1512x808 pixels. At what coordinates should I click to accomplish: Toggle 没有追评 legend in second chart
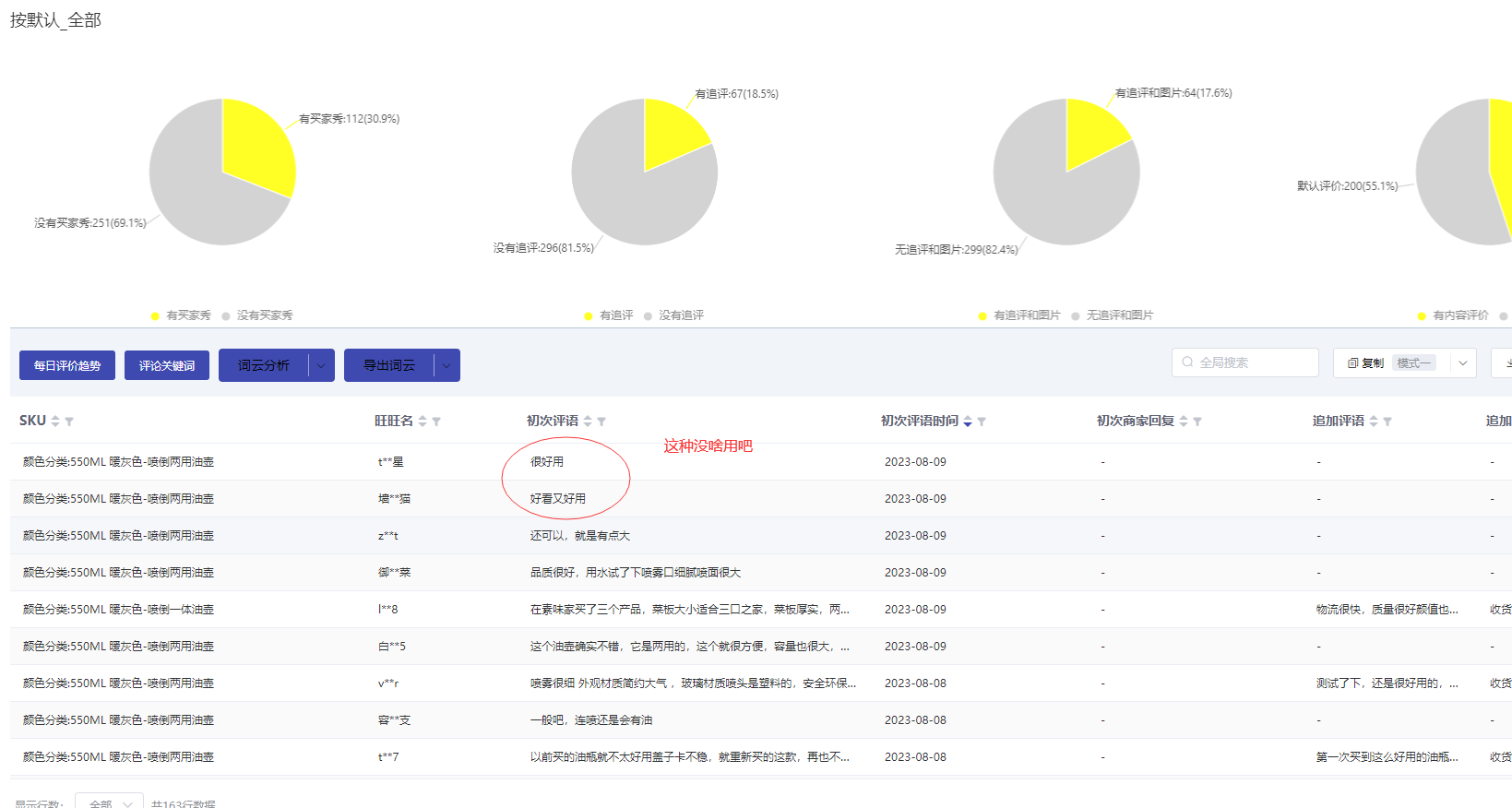673,315
